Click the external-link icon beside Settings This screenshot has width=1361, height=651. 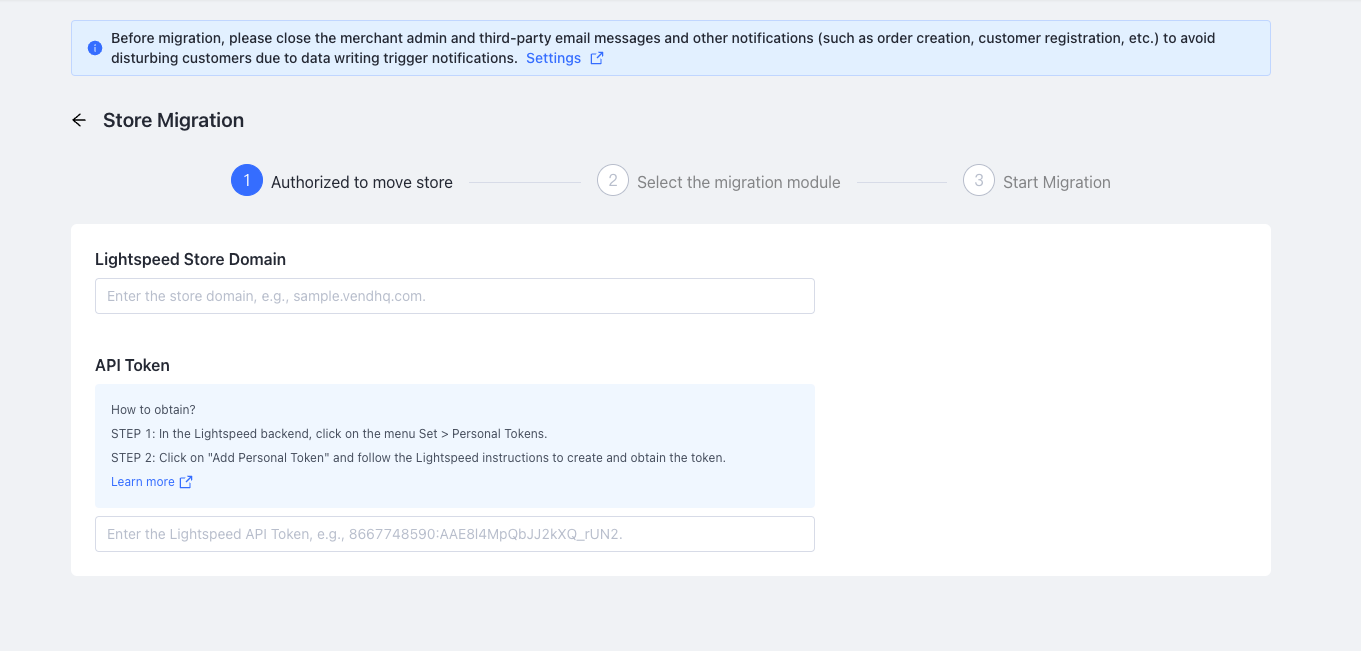[597, 58]
